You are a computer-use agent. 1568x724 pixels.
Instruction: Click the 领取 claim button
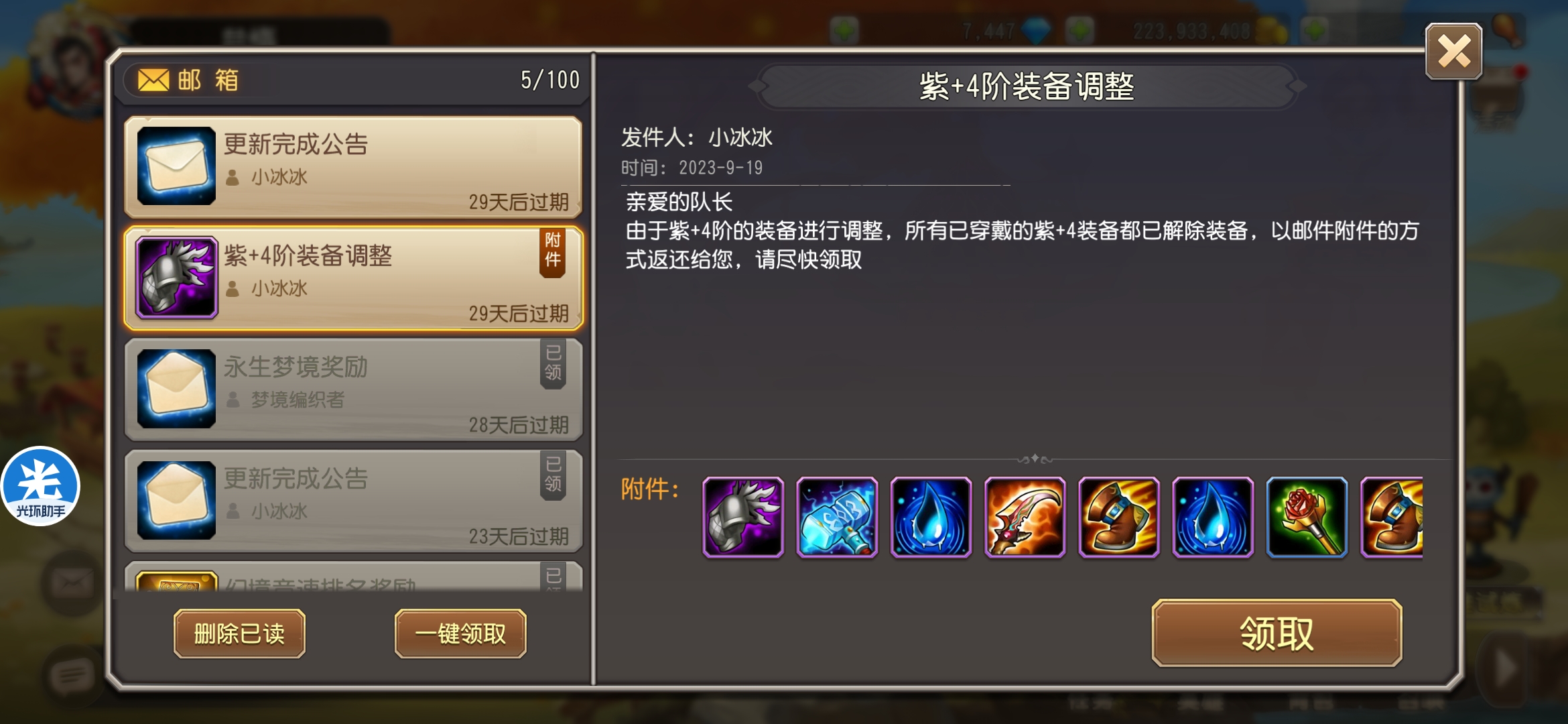[x=1277, y=633]
